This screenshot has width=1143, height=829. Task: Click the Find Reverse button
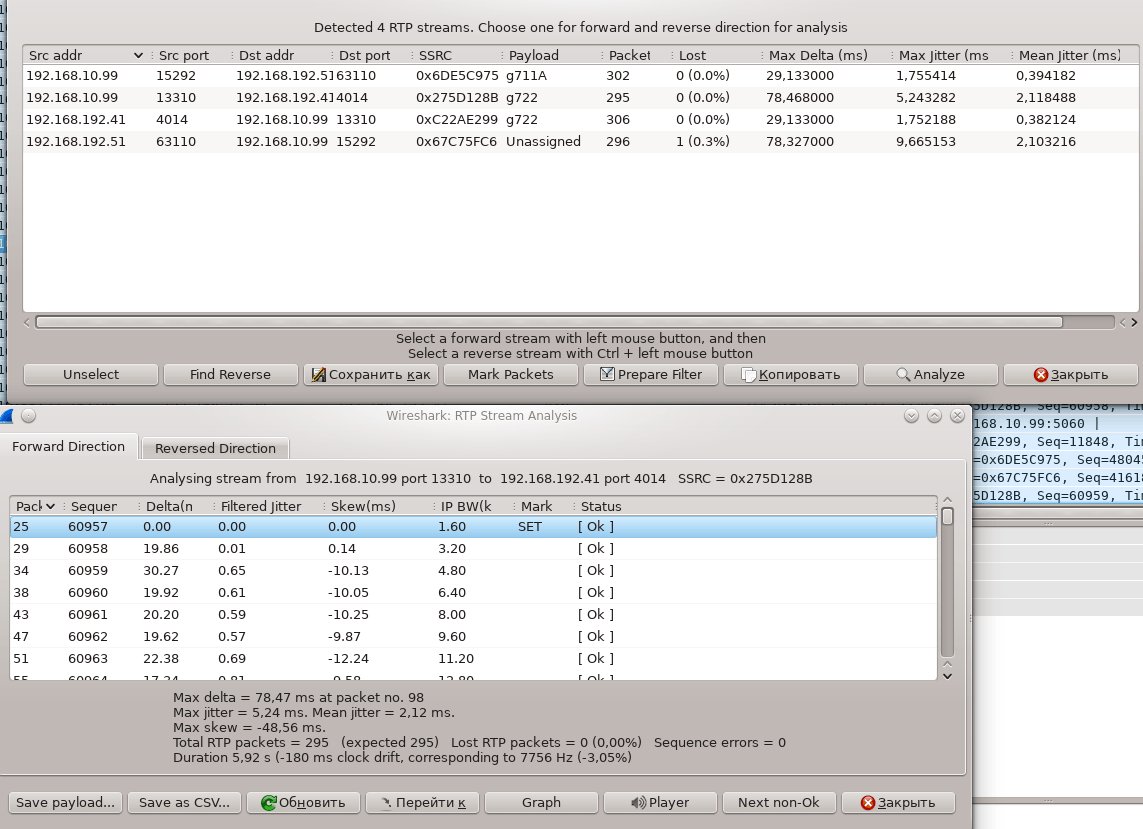tap(230, 374)
